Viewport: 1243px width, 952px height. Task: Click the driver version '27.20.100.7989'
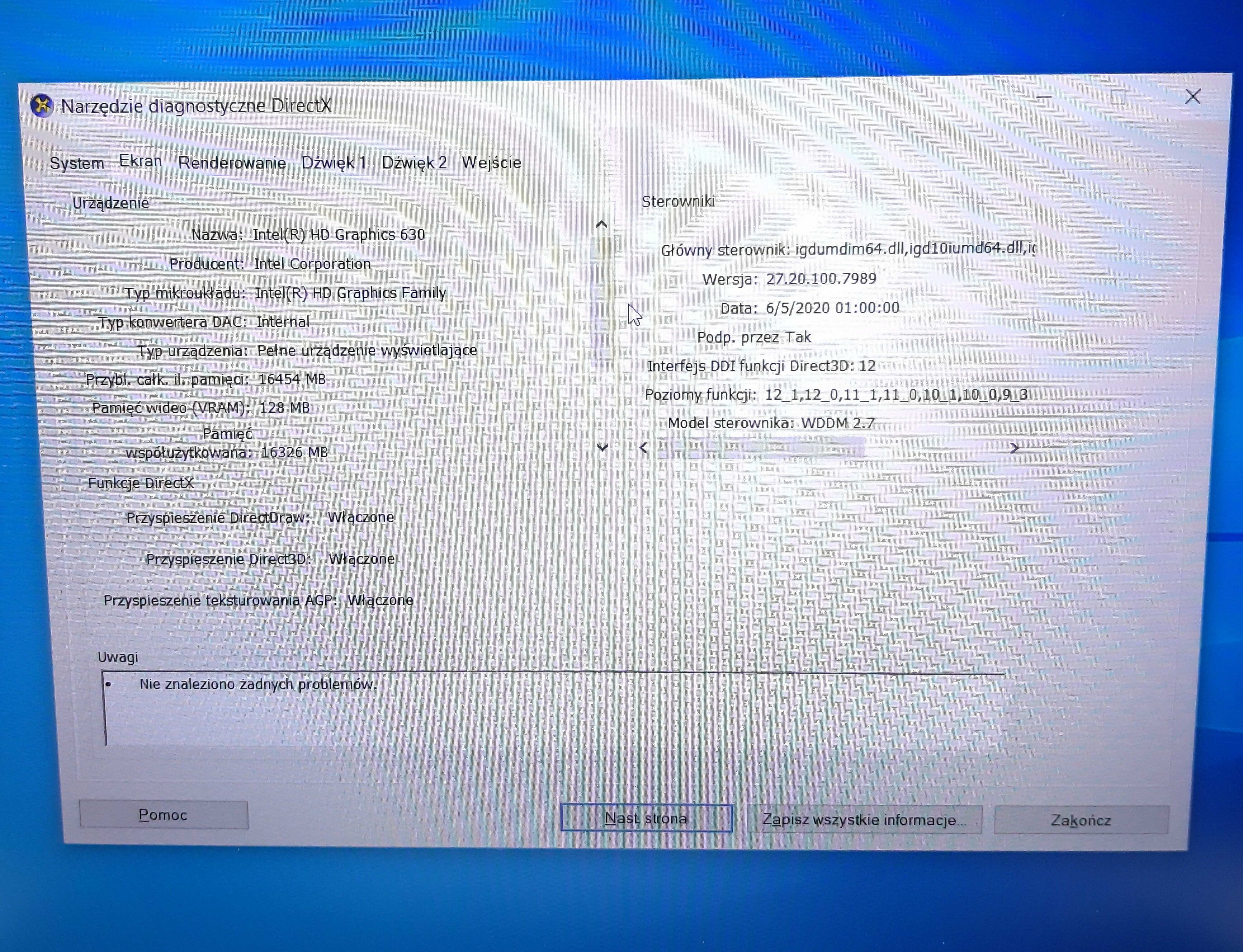point(821,279)
